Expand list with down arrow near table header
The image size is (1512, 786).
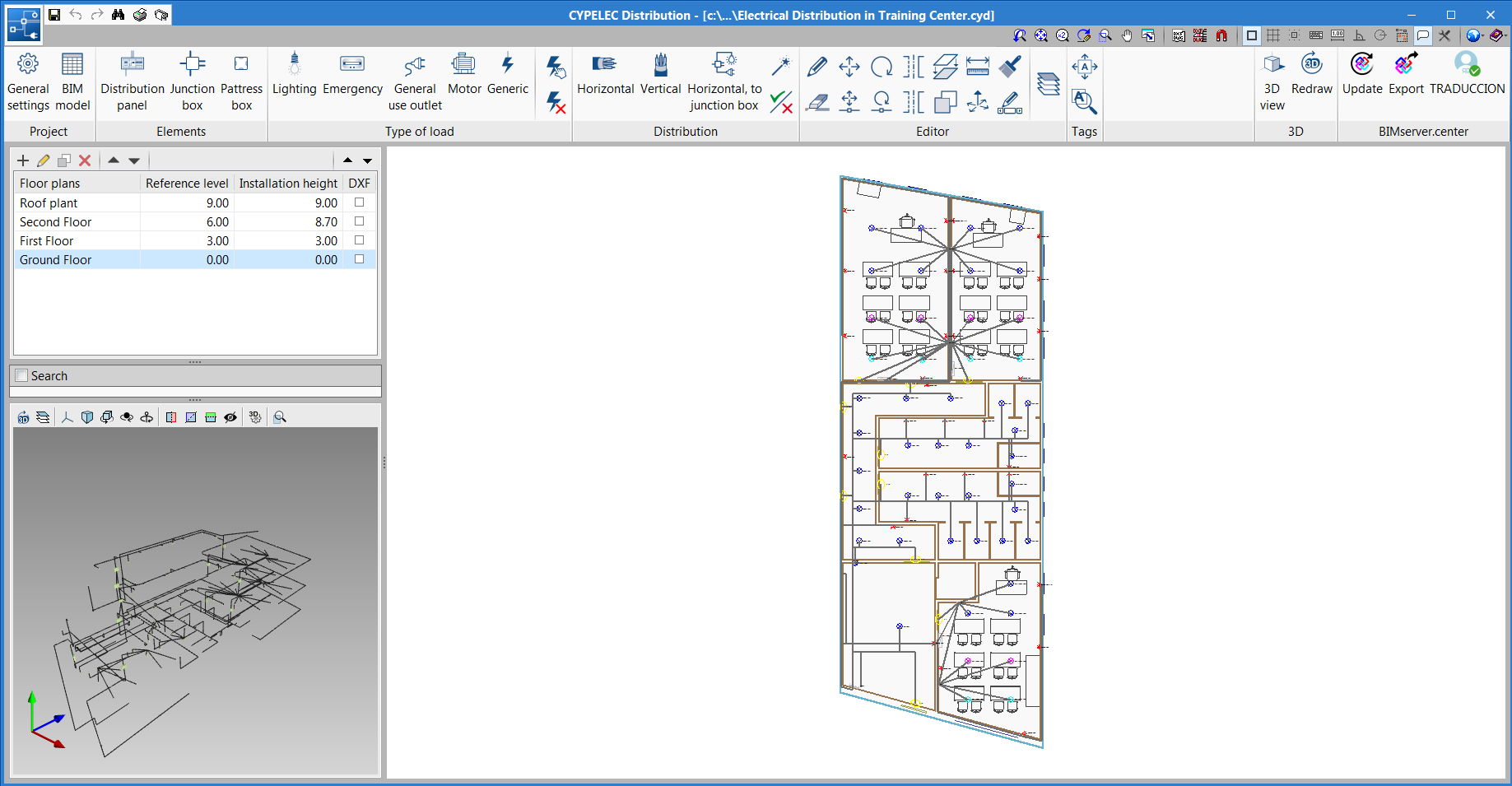click(x=368, y=160)
